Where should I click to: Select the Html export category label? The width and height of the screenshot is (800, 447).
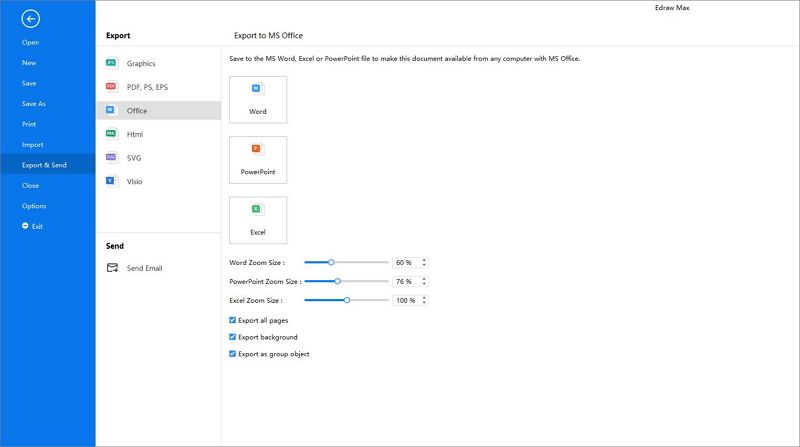click(135, 134)
